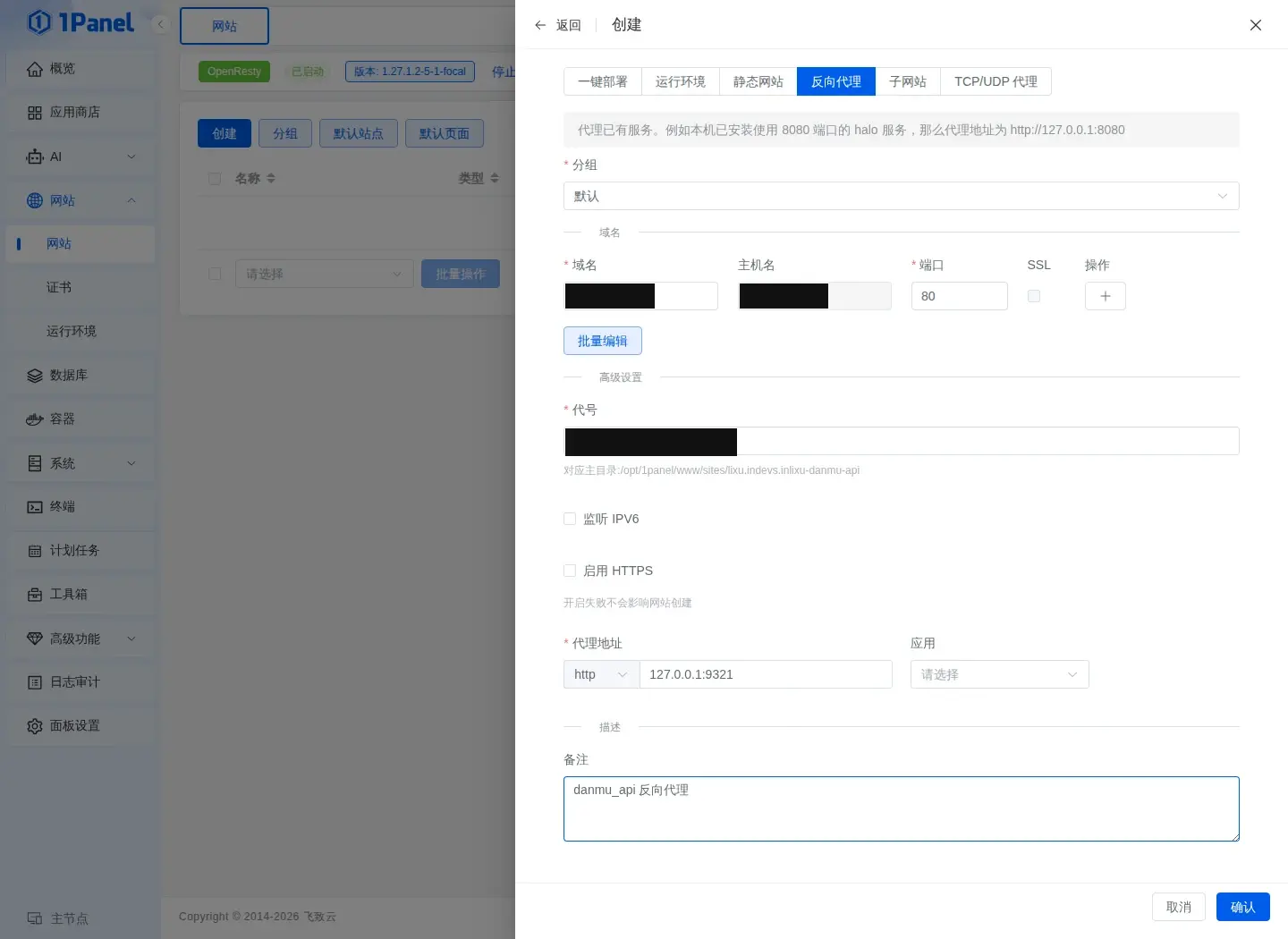The height and width of the screenshot is (939, 1288).
Task: Select the 反向代理 tab
Action: click(x=836, y=81)
